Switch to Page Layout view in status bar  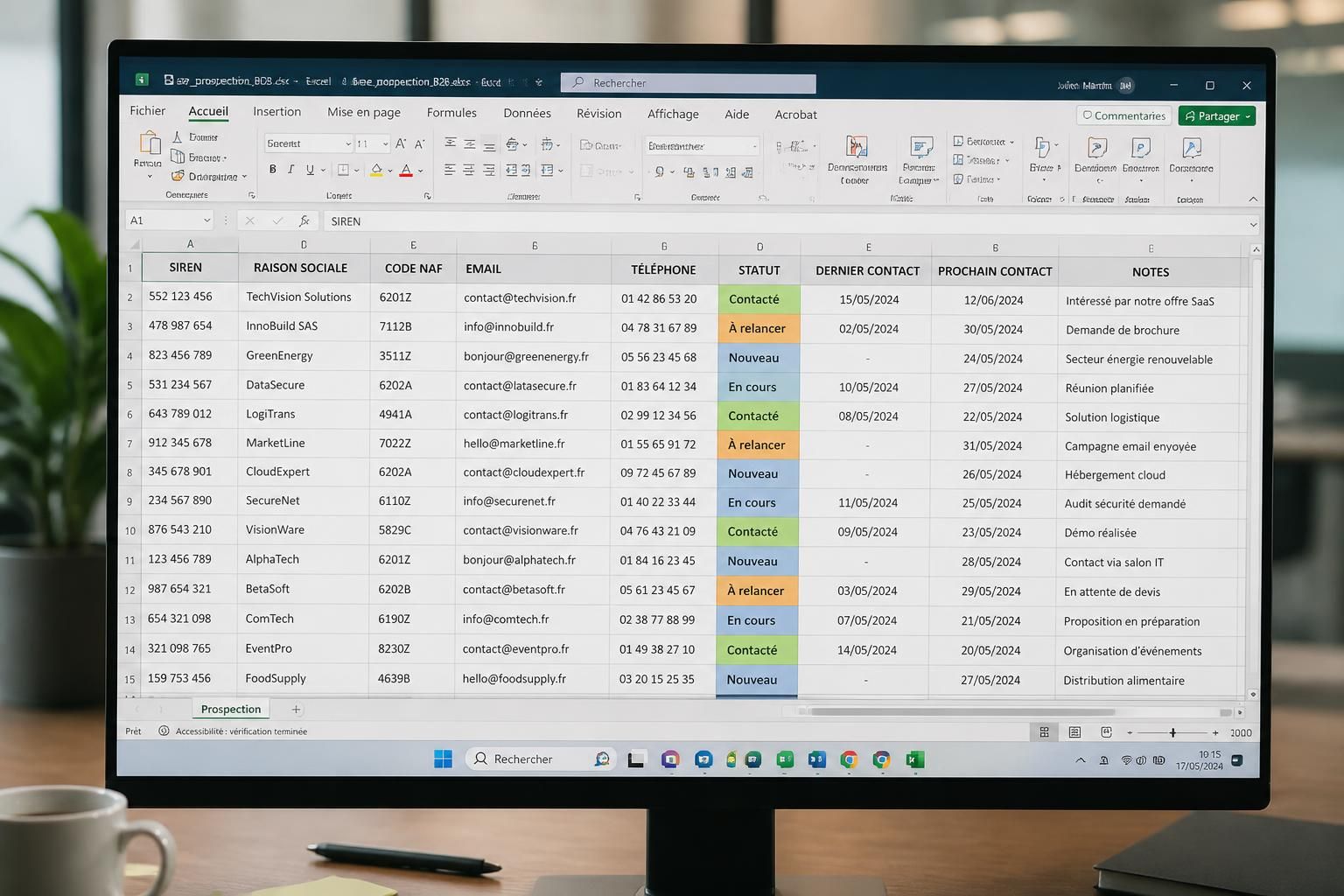(1074, 732)
